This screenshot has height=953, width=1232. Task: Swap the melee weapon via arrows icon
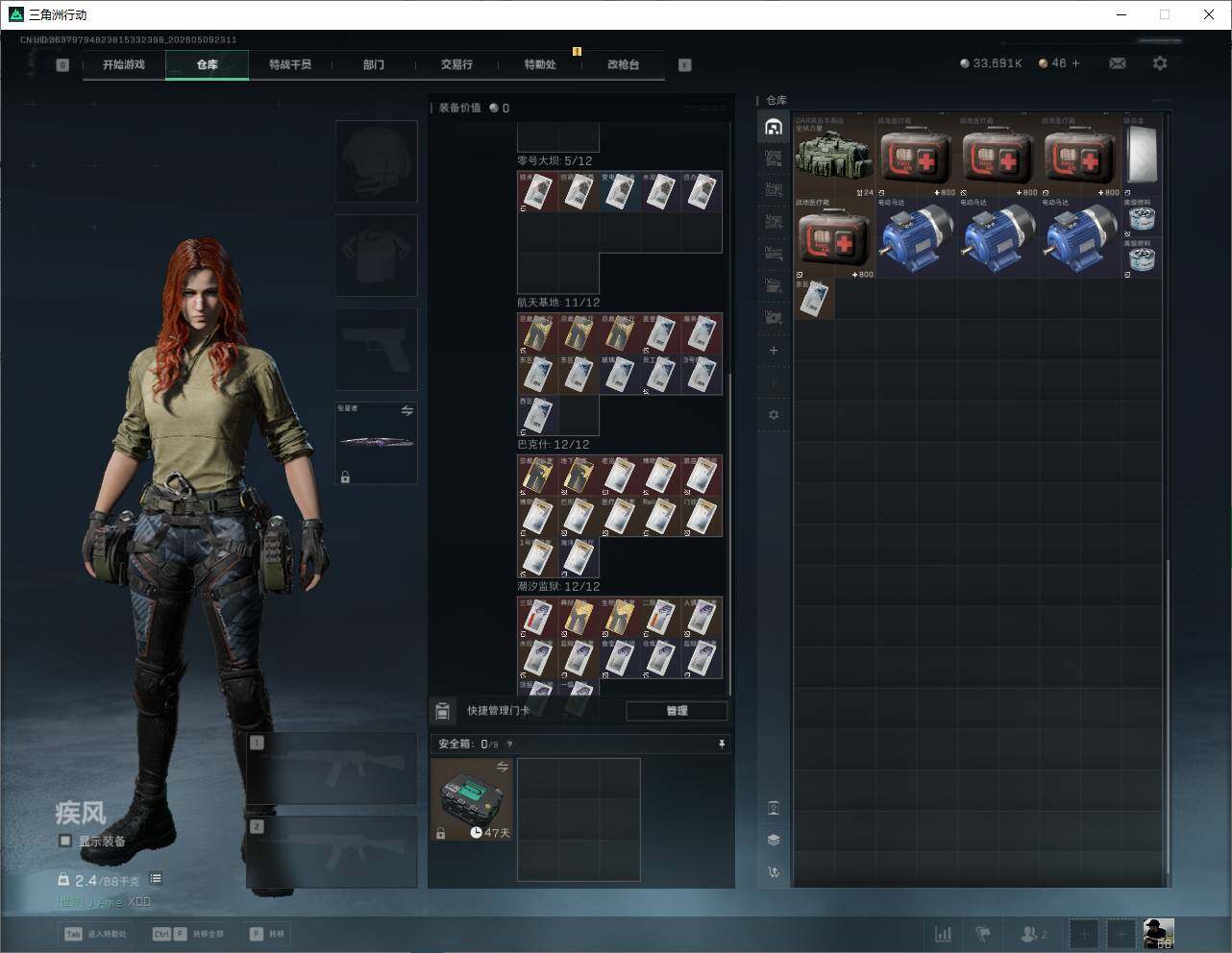point(407,411)
